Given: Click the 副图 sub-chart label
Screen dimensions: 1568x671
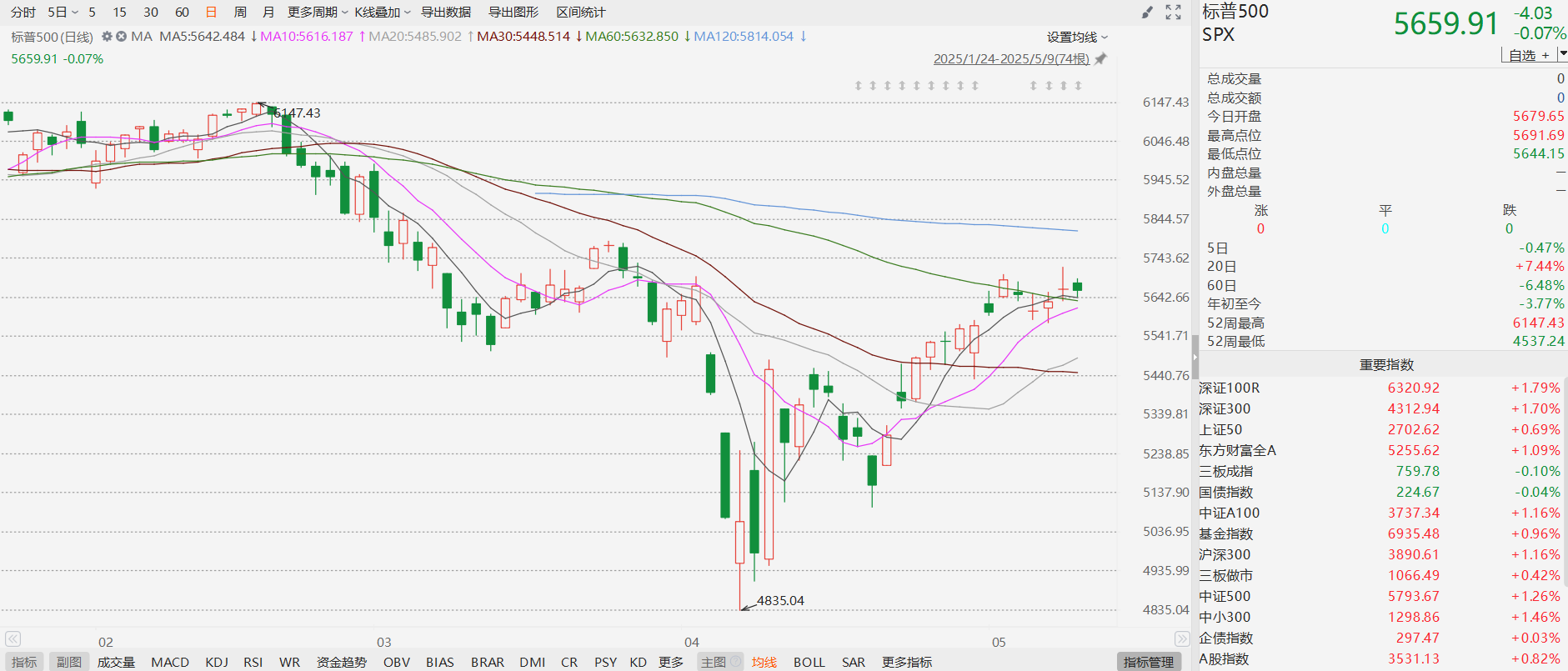Looking at the screenshot, I should pos(69,662).
